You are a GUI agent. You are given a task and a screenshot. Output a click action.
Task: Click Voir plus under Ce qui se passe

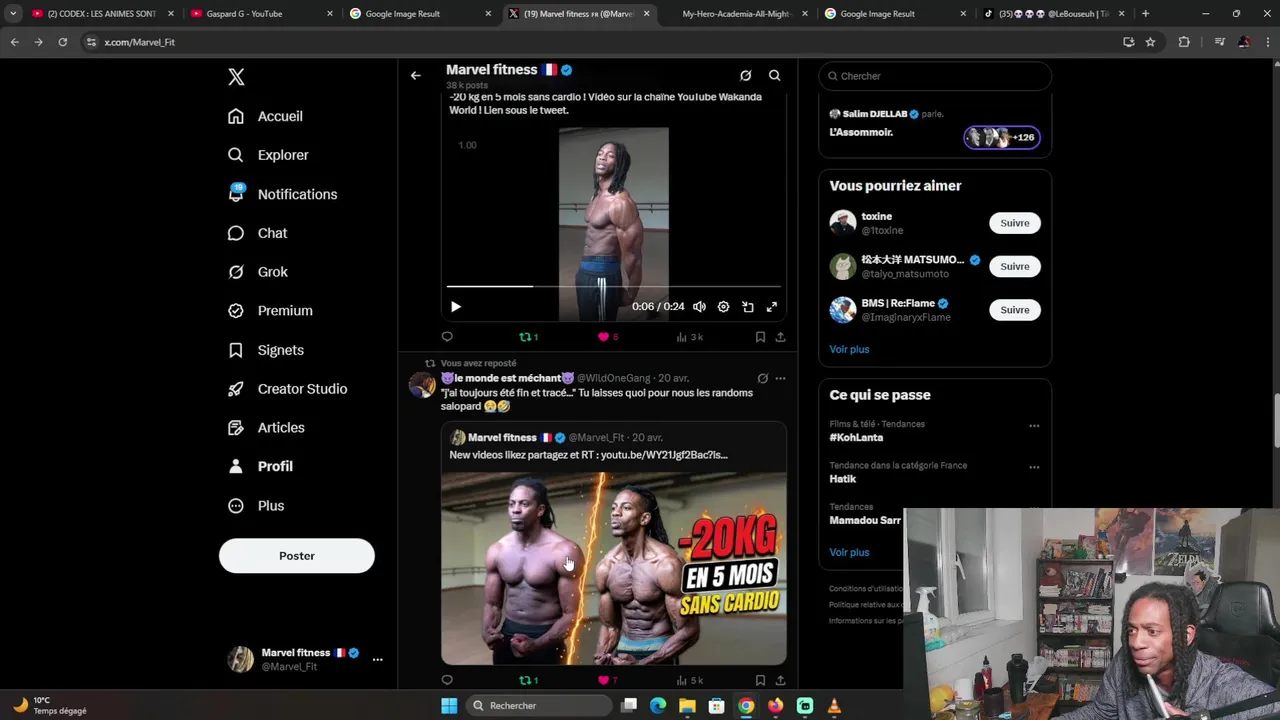tap(849, 552)
